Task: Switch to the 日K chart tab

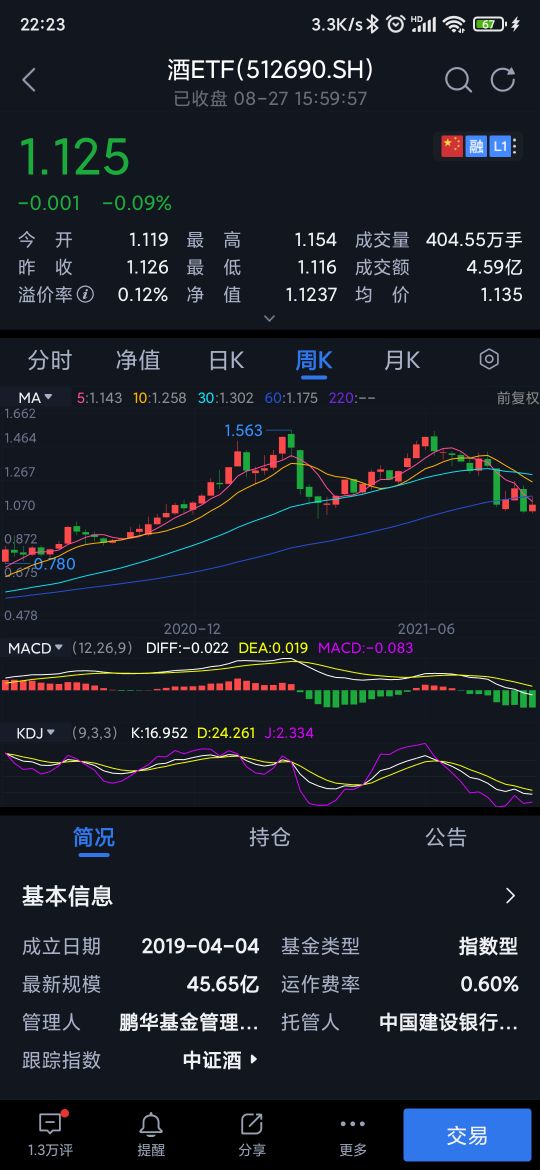Action: pos(226,360)
